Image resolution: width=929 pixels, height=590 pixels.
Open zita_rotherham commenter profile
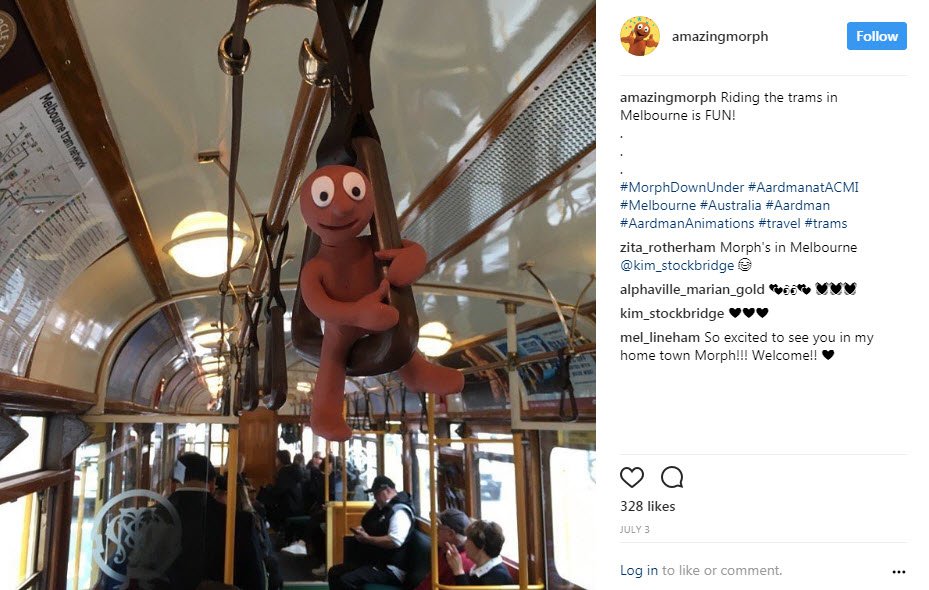[x=668, y=248]
